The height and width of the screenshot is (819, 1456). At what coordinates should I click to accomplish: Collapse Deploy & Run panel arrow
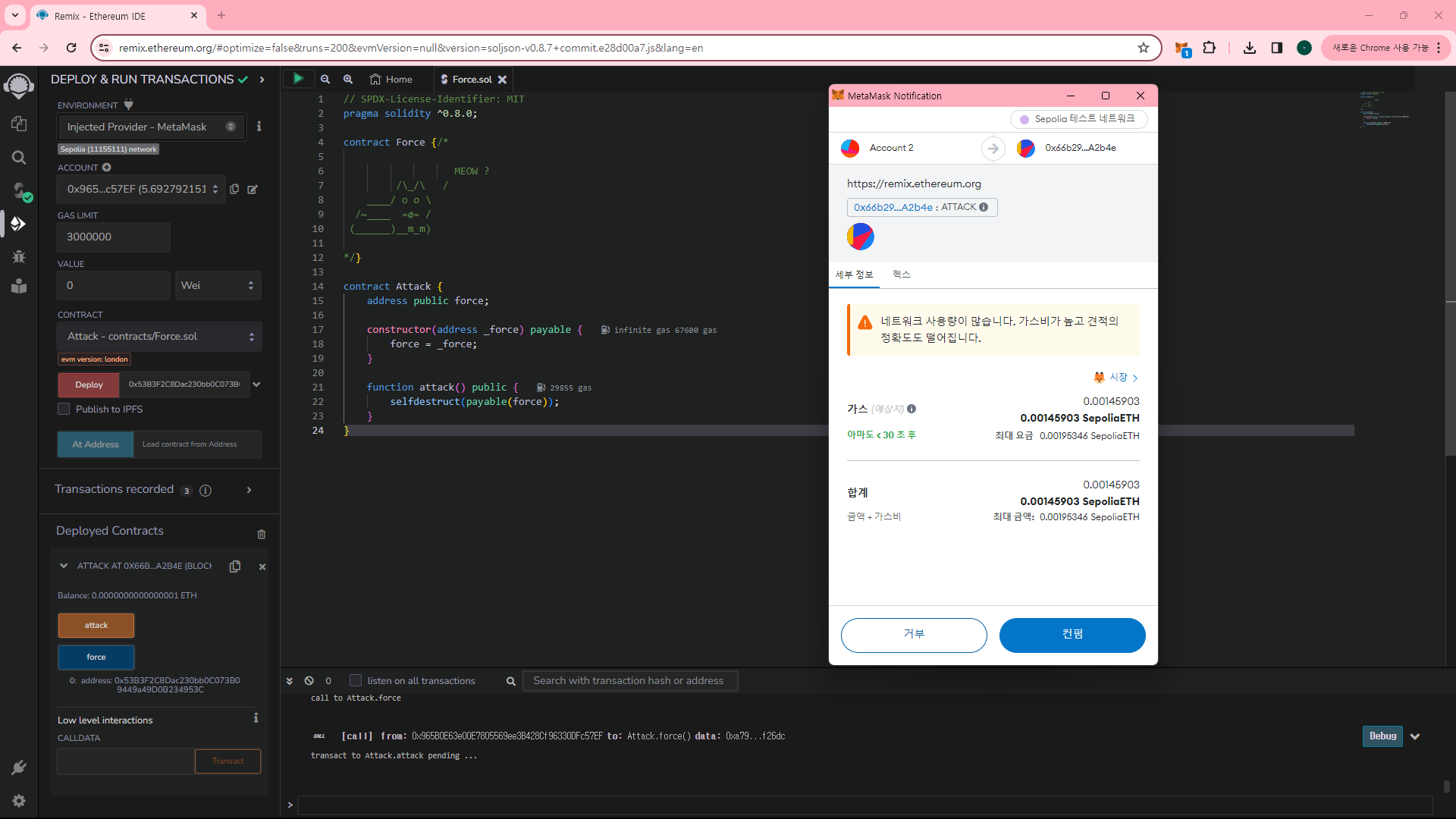point(262,80)
